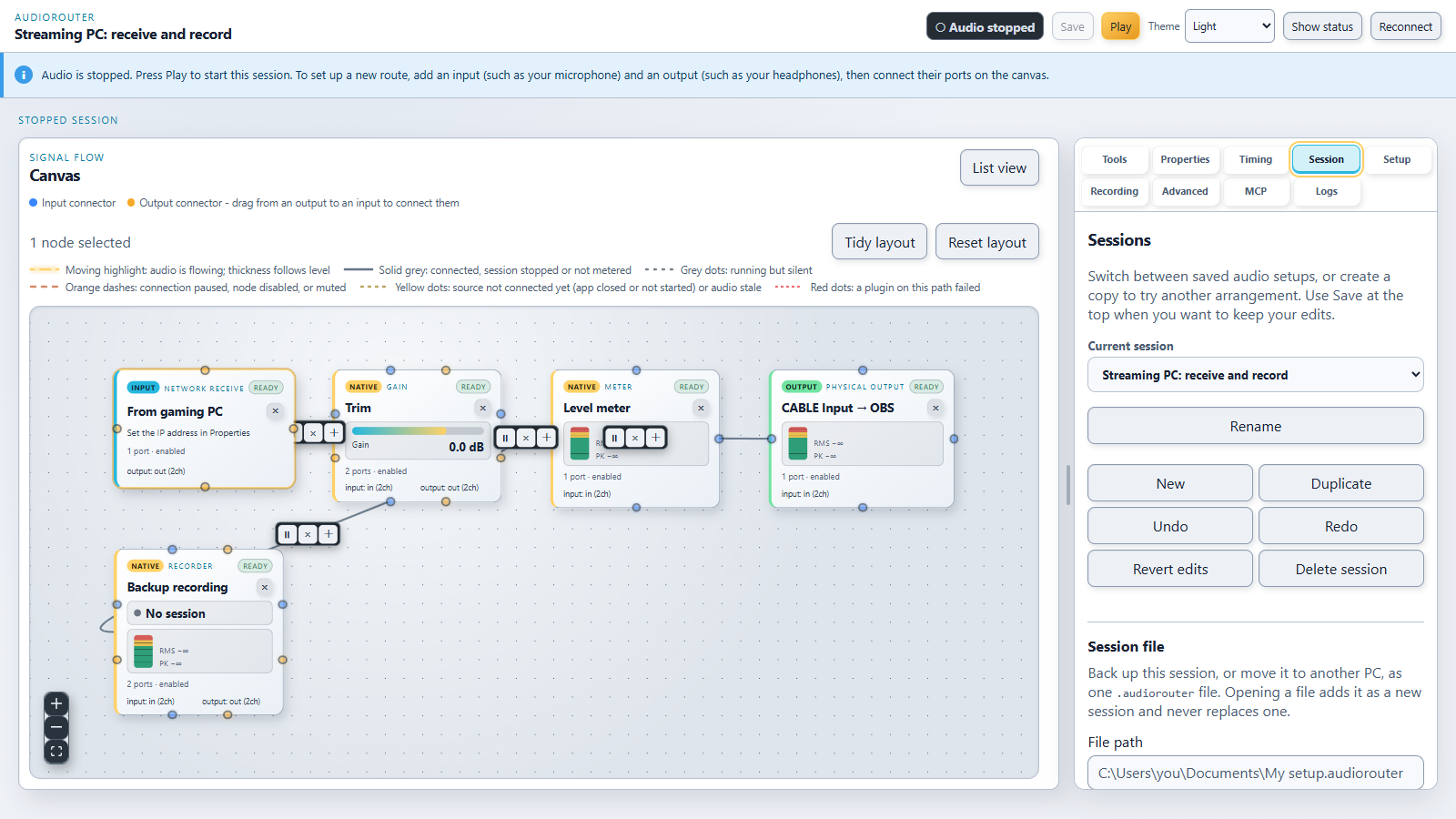The width and height of the screenshot is (1456, 819).
Task: Delete the connection above the Backup recording node
Action: (x=308, y=534)
